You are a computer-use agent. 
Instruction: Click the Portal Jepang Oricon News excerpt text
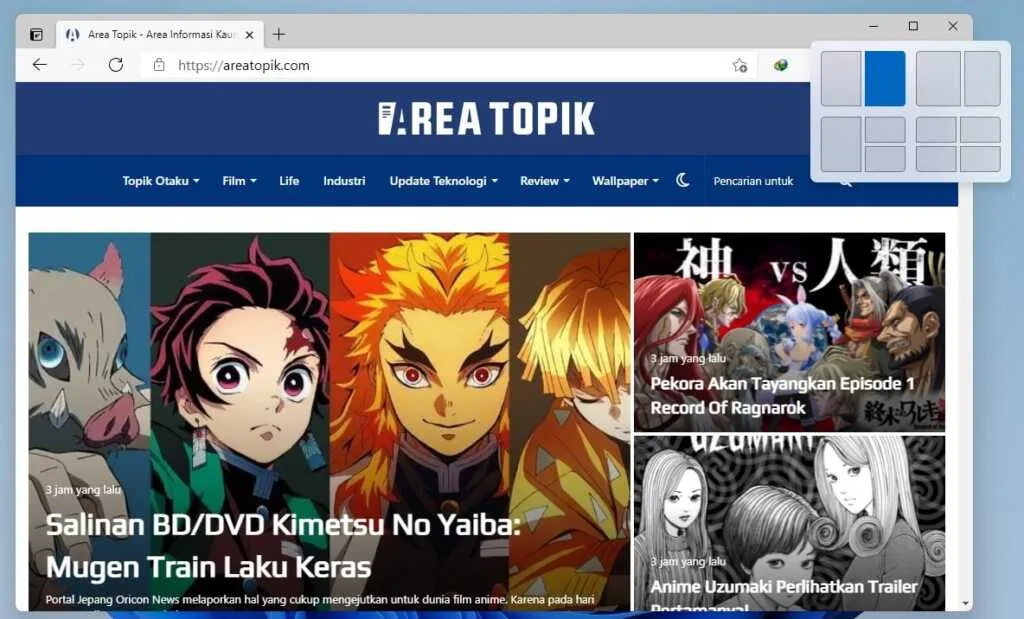coord(320,599)
